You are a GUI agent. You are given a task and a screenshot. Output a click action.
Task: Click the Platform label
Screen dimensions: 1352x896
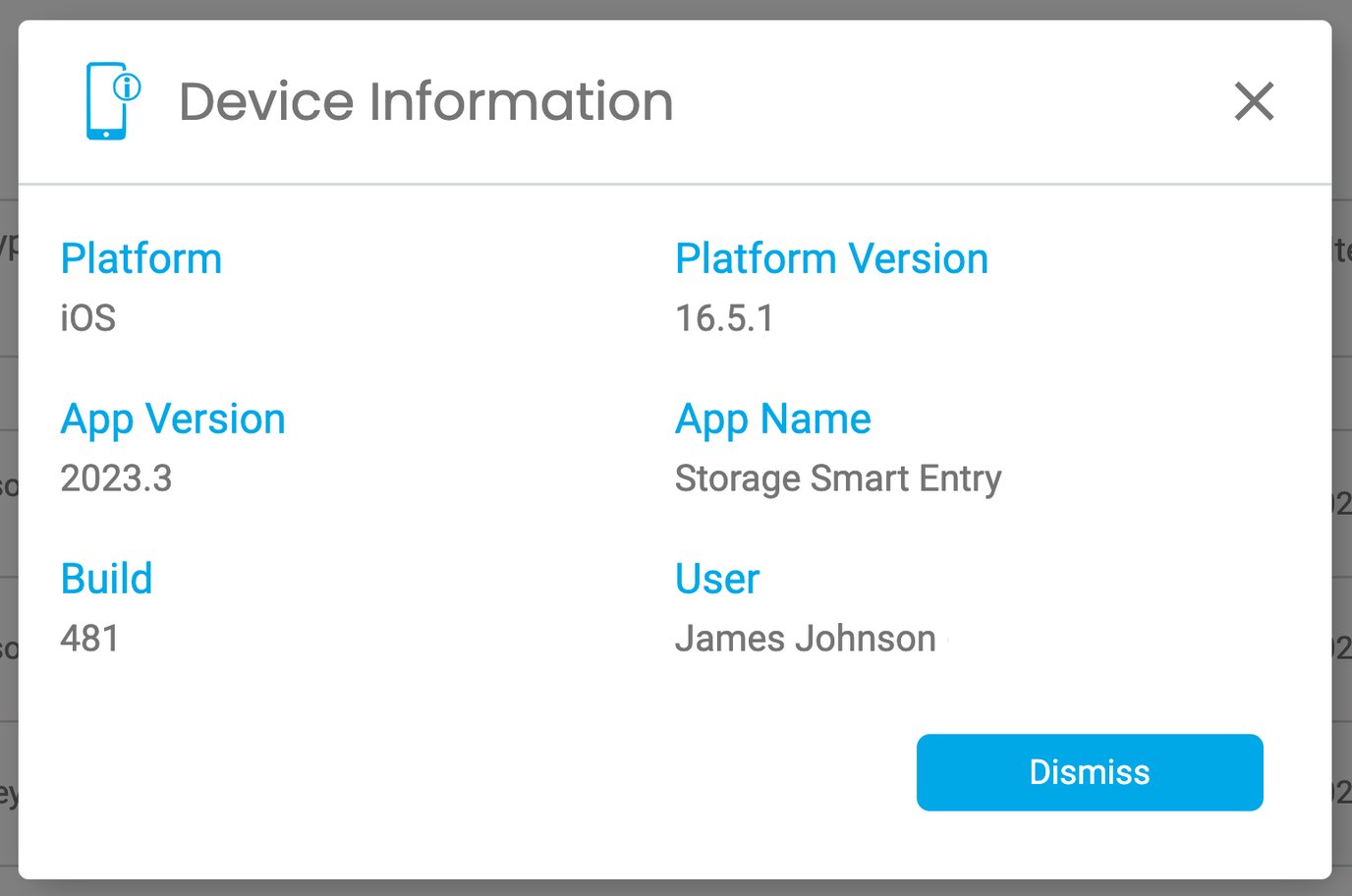tap(141, 258)
